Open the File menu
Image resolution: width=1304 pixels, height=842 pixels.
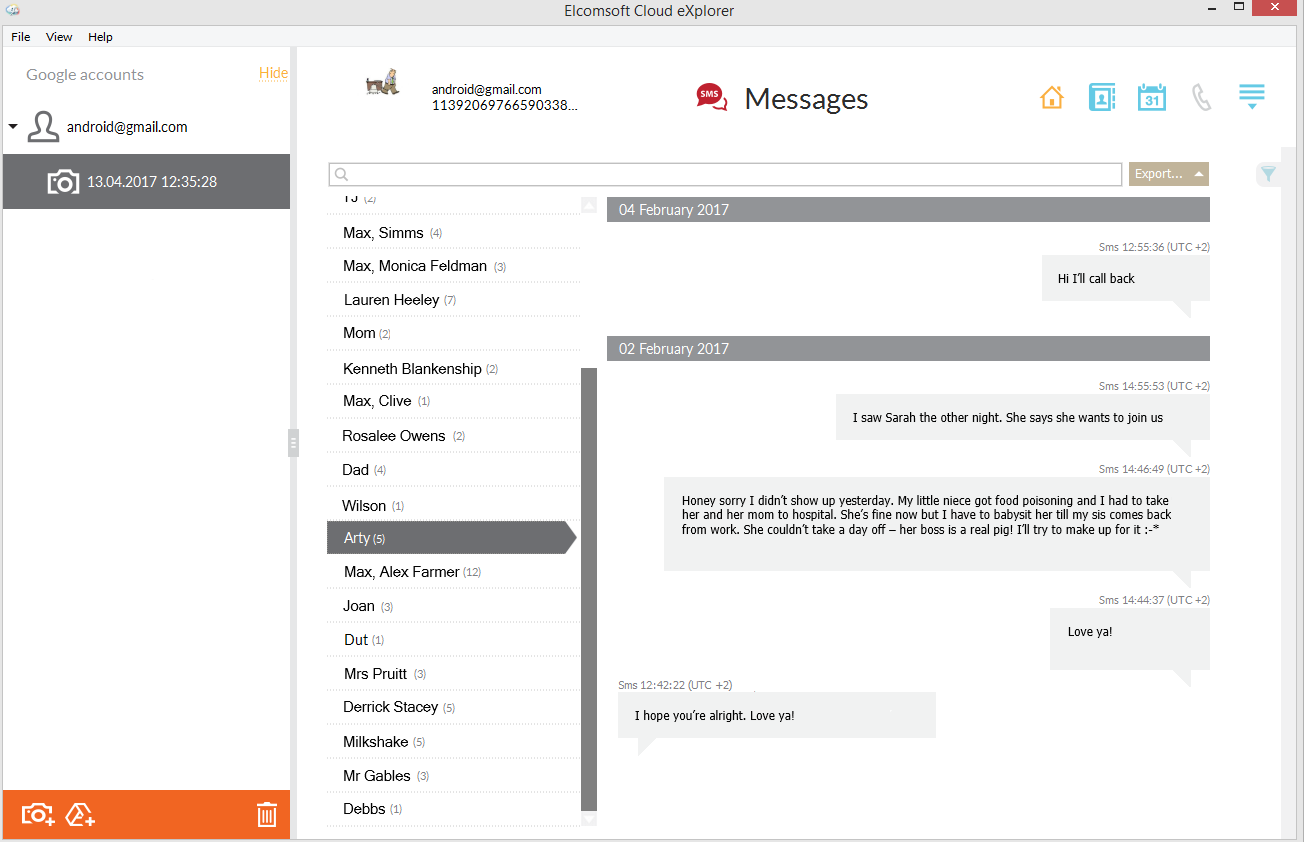coord(21,37)
